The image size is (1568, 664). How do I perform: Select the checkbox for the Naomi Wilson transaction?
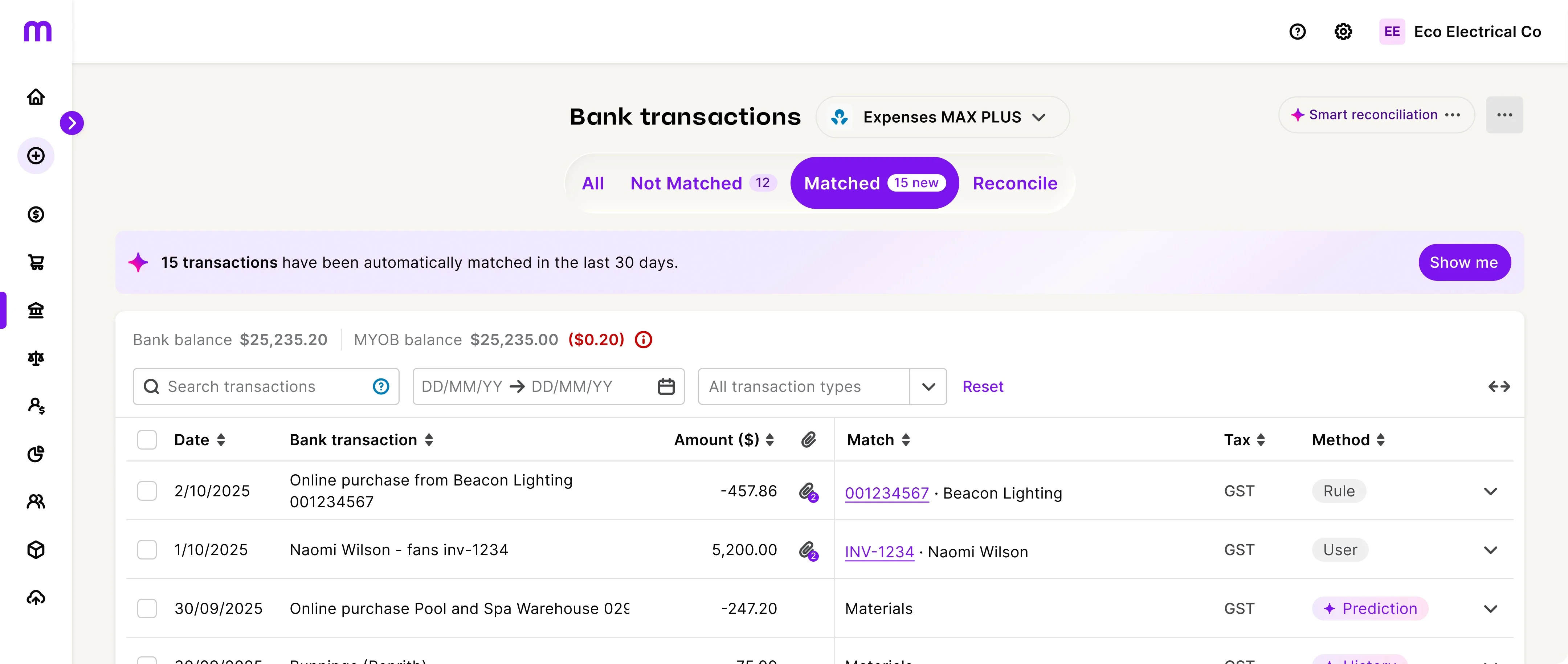147,550
